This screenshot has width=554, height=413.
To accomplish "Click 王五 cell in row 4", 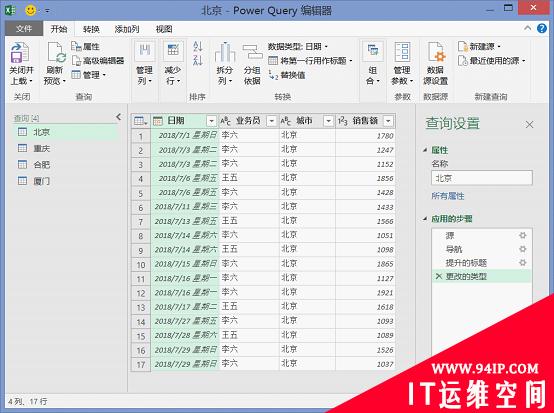I will click(249, 178).
